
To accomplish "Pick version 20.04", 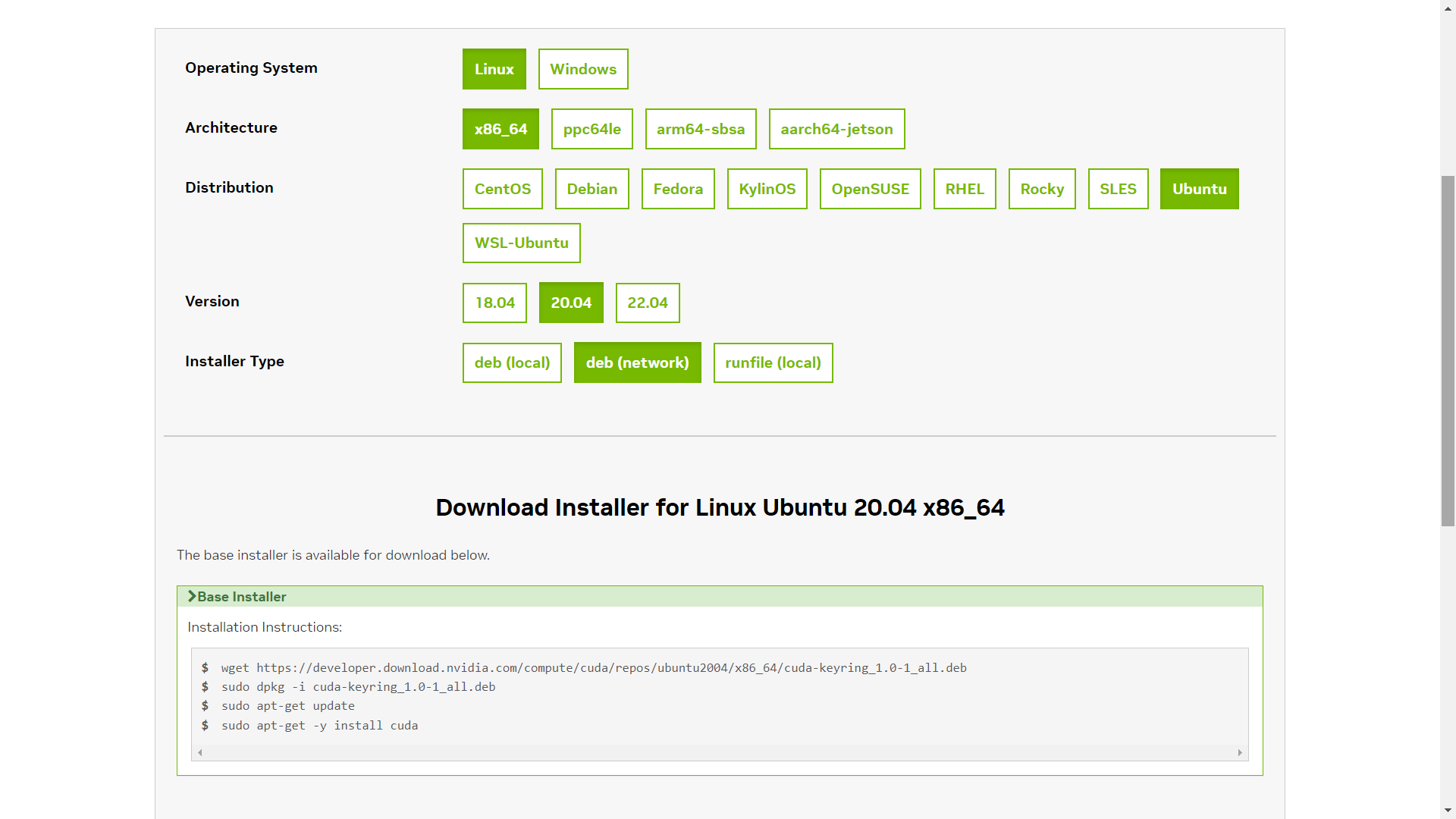I will 571,303.
